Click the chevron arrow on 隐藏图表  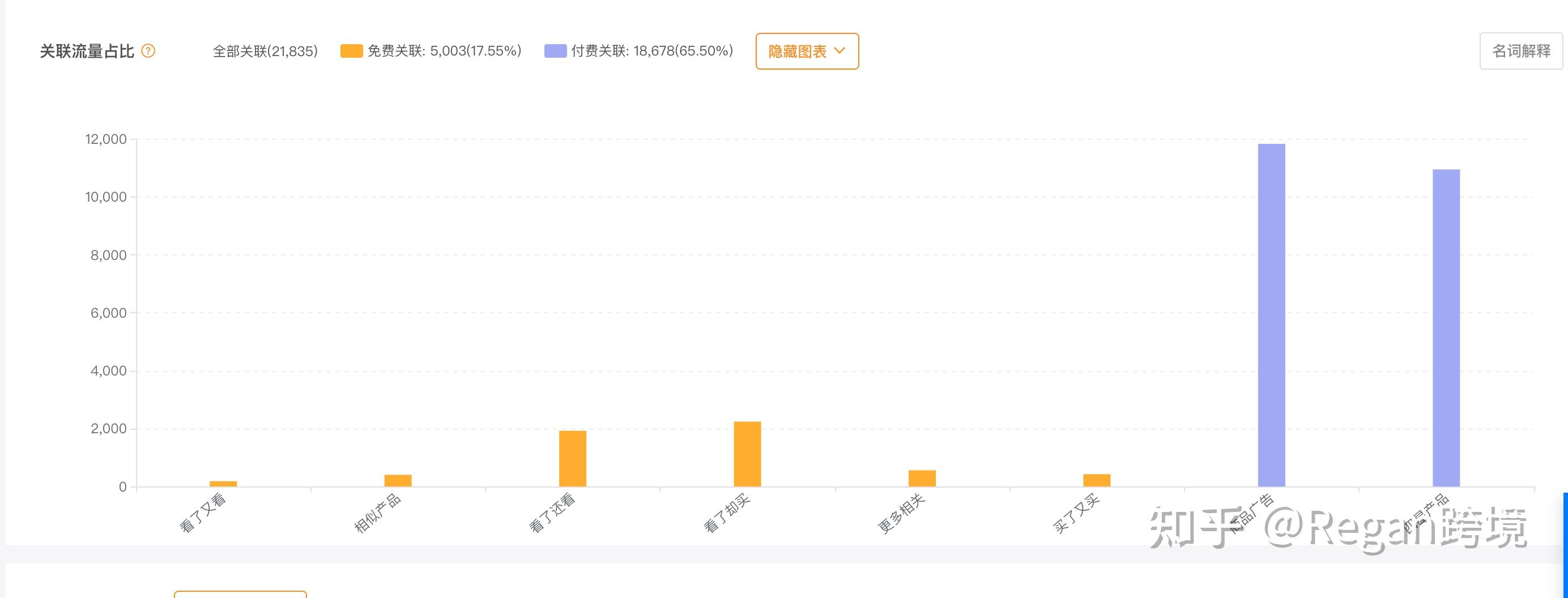(x=840, y=50)
